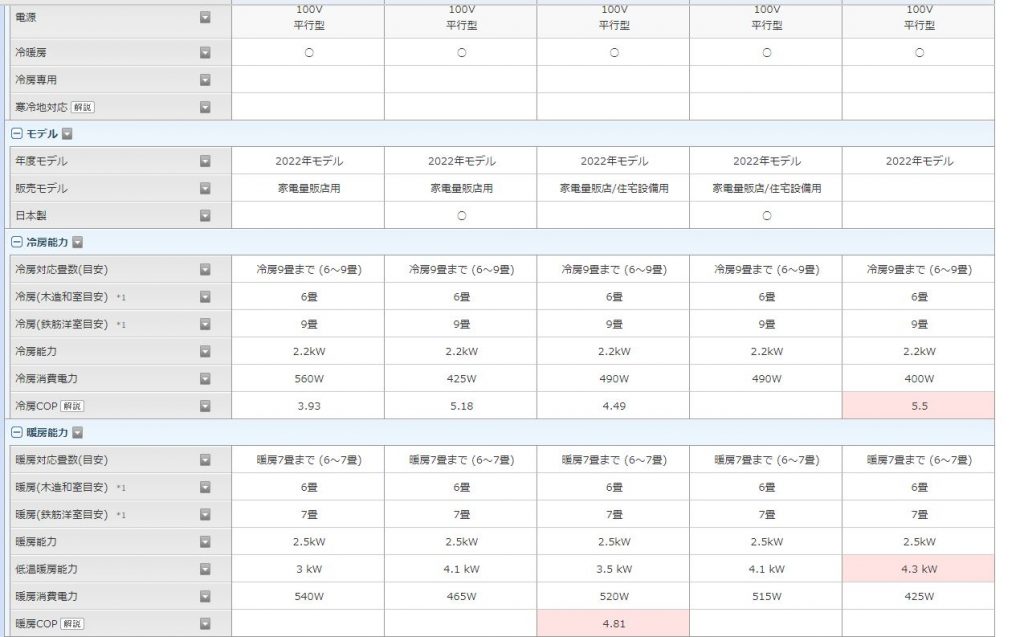Click the arrow icon in 日本製 row
The height and width of the screenshot is (637, 1024).
(205, 215)
